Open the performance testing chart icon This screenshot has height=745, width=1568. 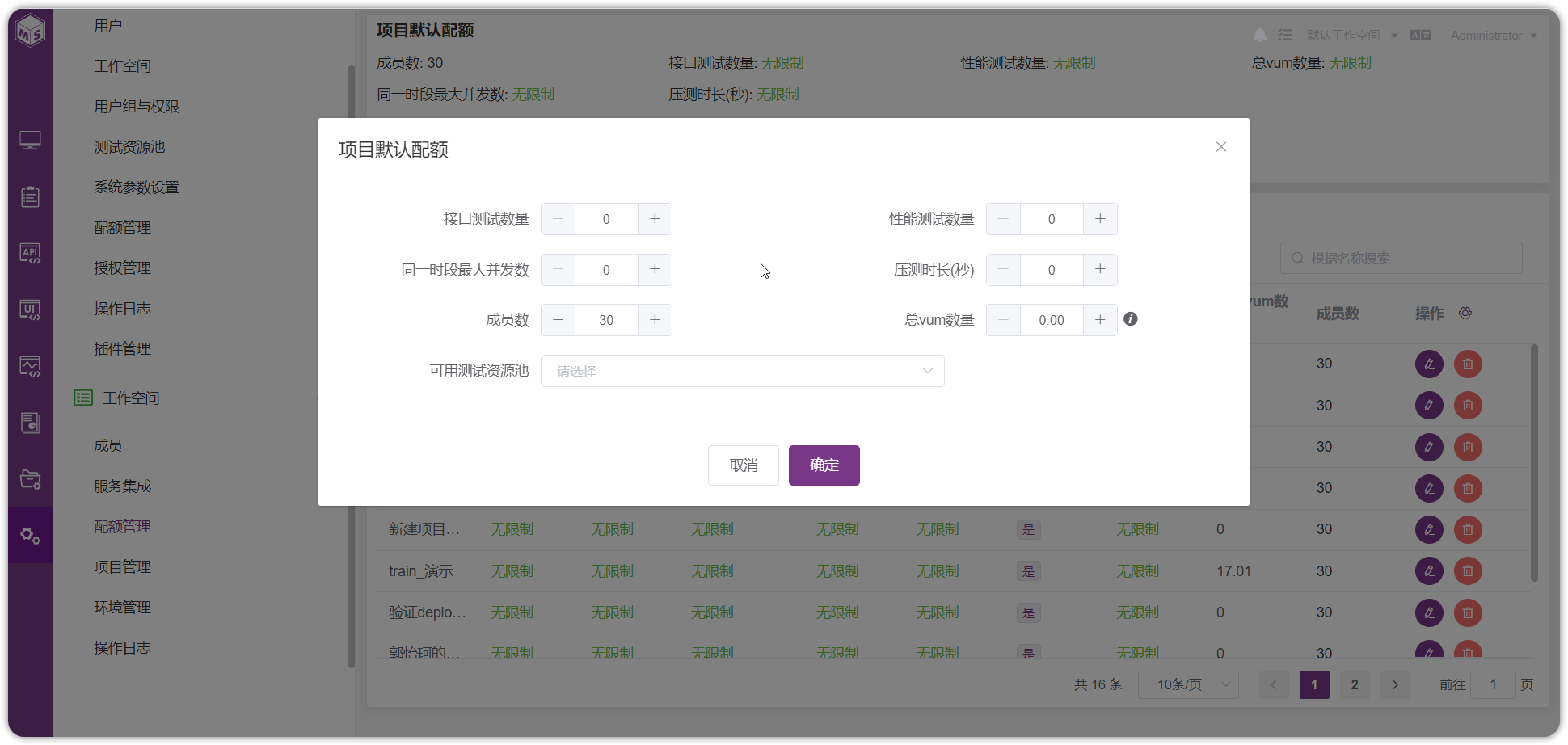[30, 367]
